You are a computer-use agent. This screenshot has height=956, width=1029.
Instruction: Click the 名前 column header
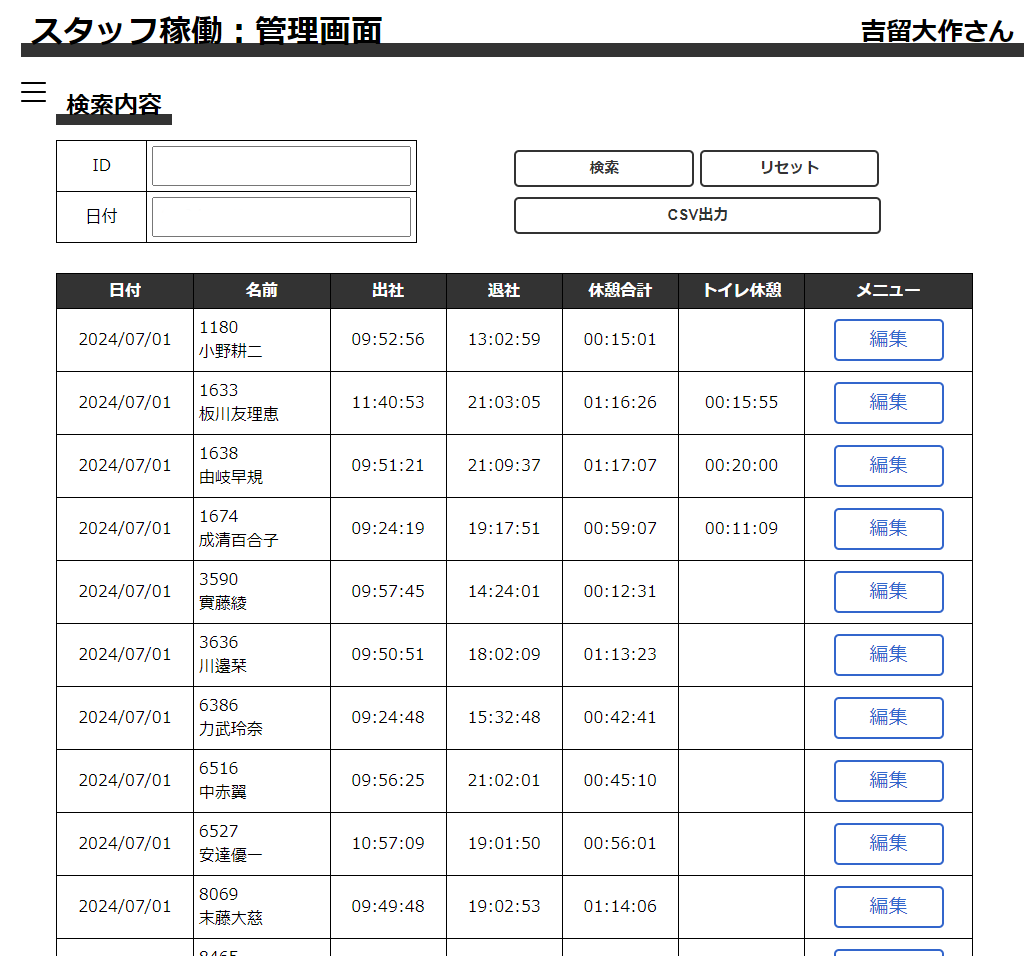click(261, 291)
